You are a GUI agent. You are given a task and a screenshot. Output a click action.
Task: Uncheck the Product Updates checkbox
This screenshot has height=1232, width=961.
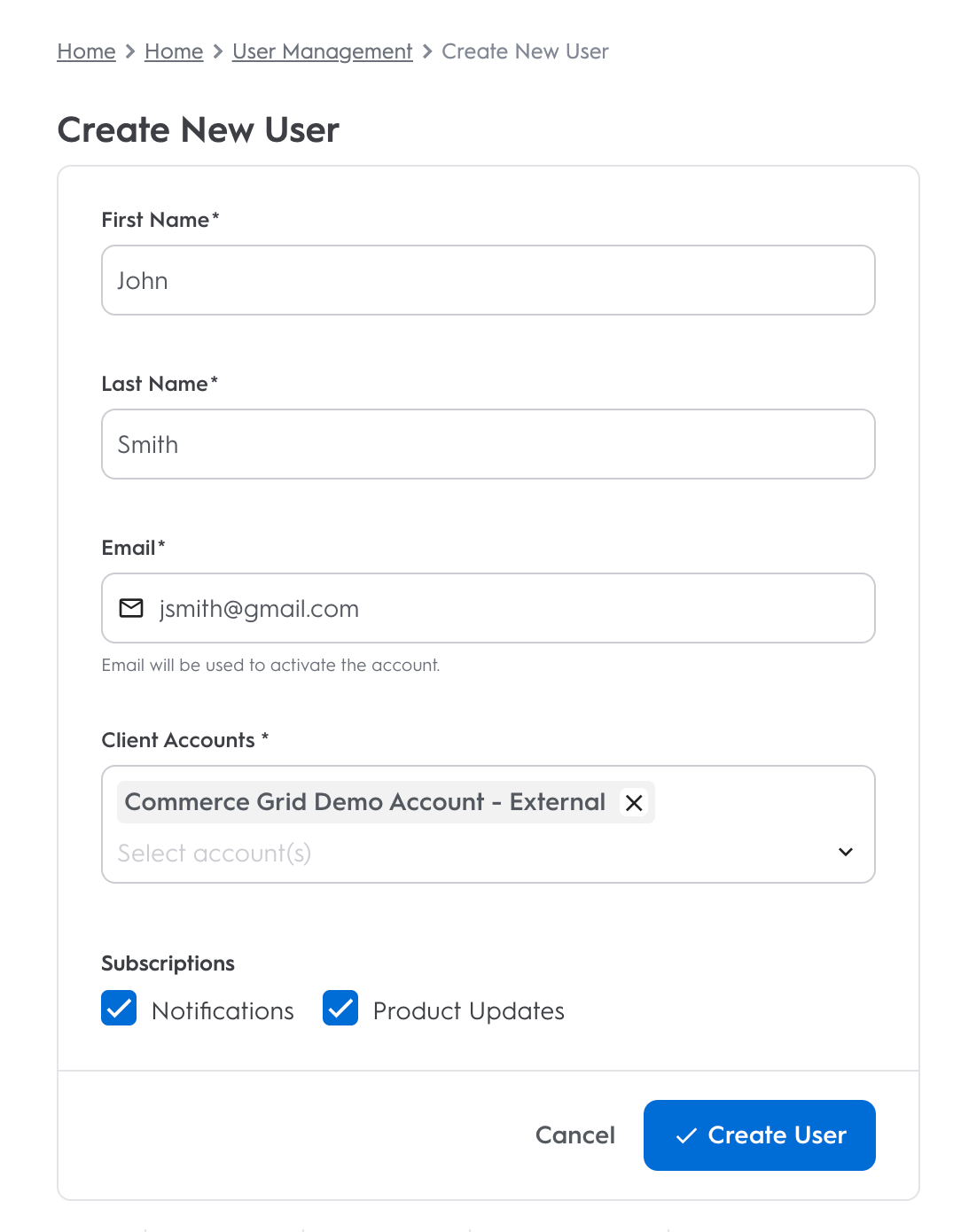340,1009
